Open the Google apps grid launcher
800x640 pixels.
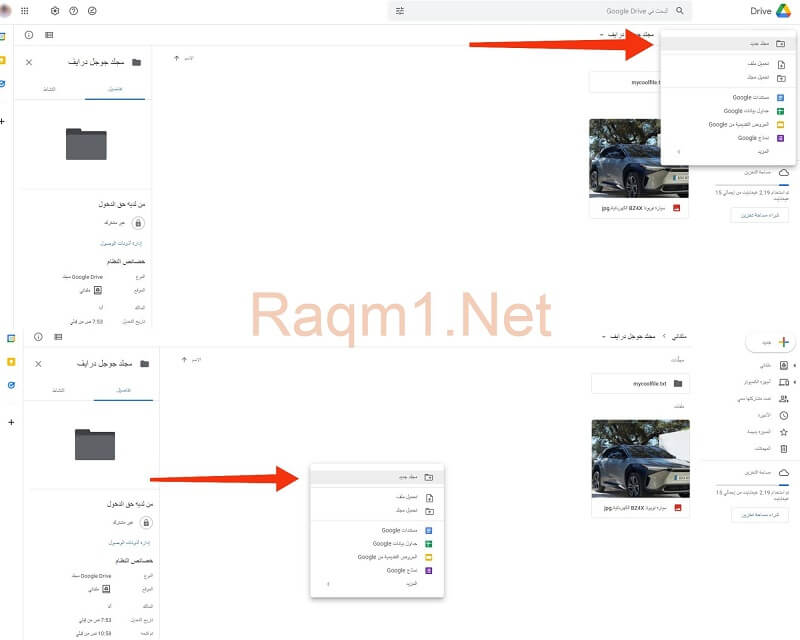[x=25, y=11]
